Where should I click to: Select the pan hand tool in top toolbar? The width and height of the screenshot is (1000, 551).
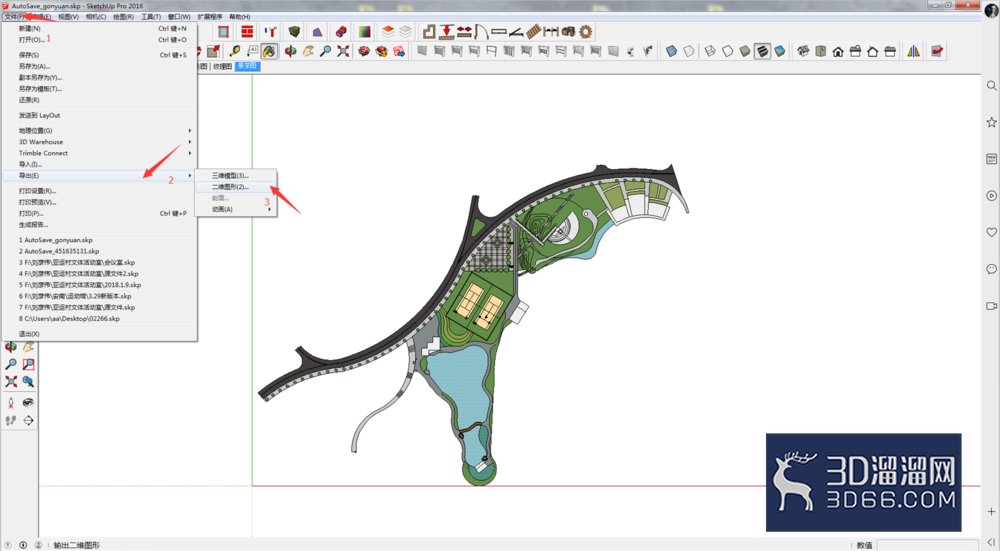coord(308,51)
